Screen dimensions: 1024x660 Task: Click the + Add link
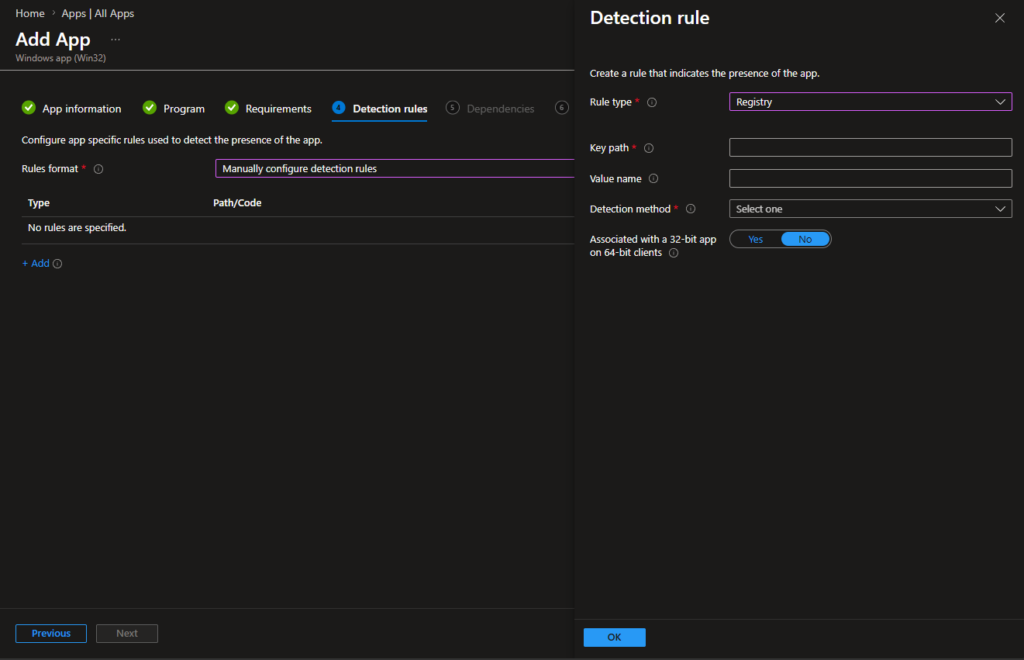36,264
